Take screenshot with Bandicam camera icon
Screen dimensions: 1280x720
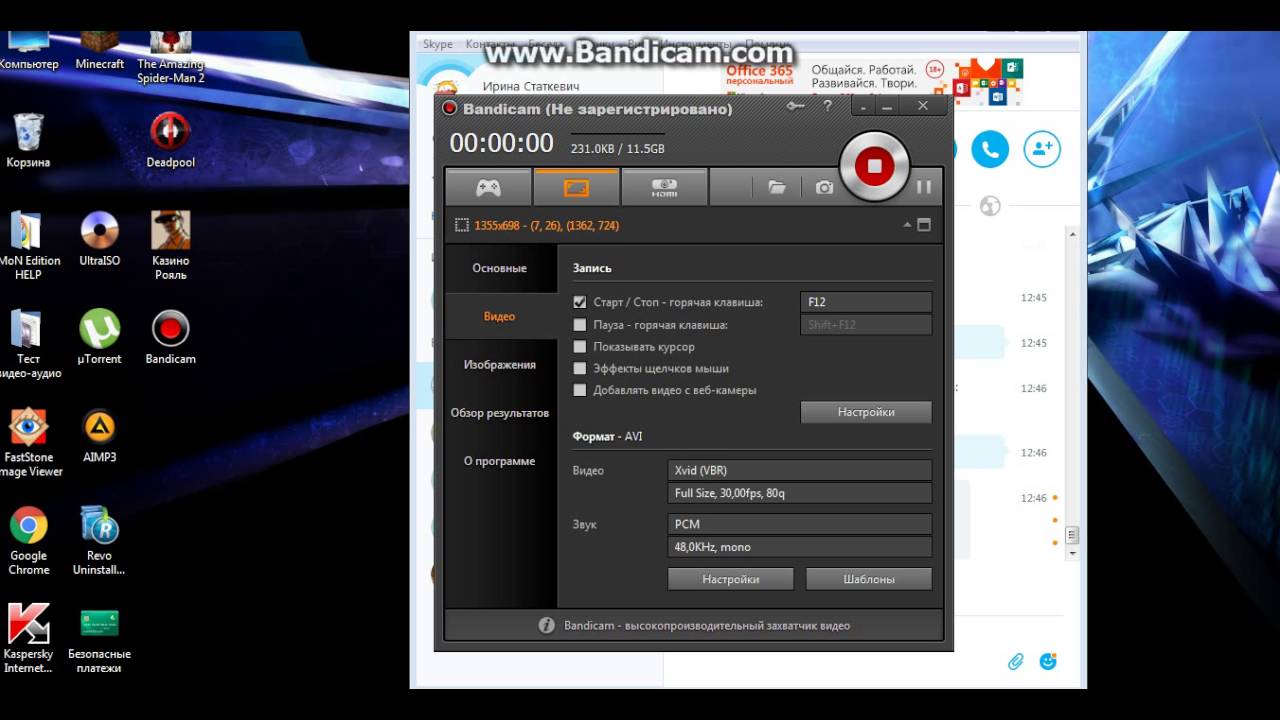point(824,187)
